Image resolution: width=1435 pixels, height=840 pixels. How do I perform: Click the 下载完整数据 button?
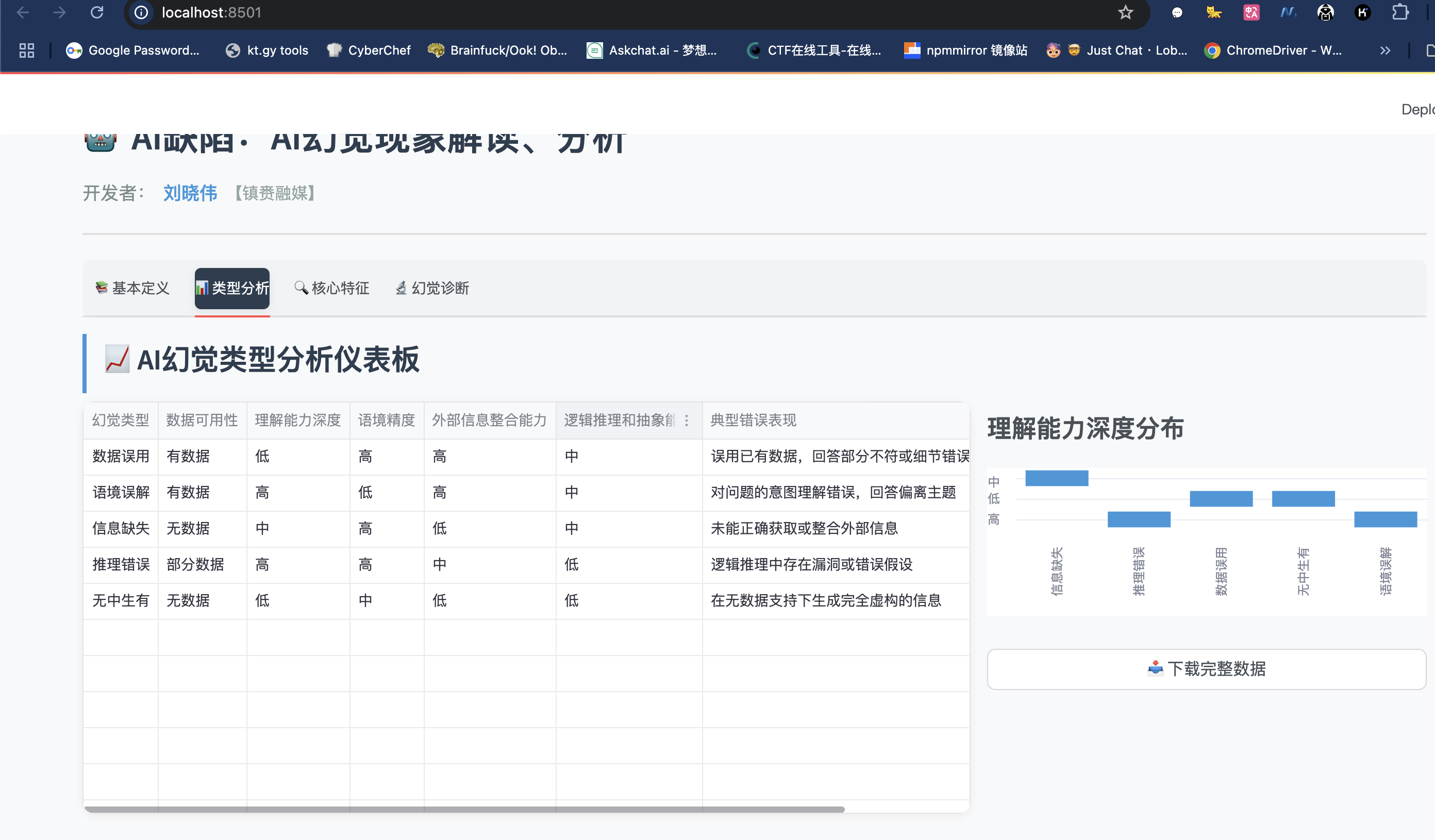click(1206, 668)
